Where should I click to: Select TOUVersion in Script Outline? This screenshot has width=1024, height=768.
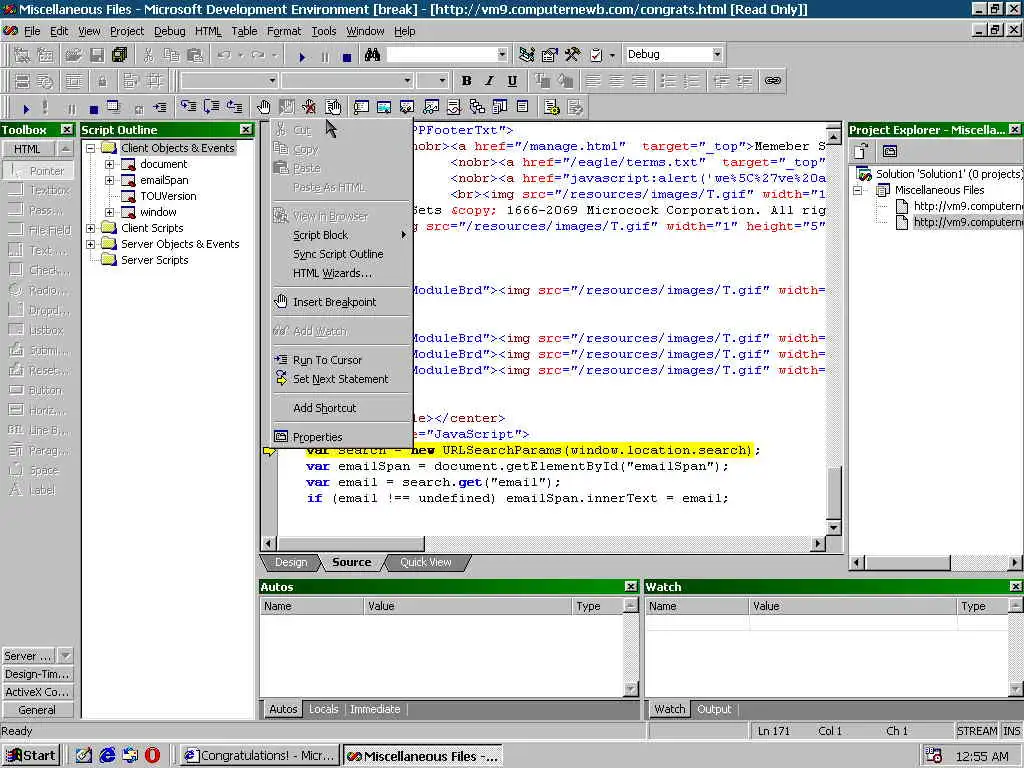coord(168,197)
